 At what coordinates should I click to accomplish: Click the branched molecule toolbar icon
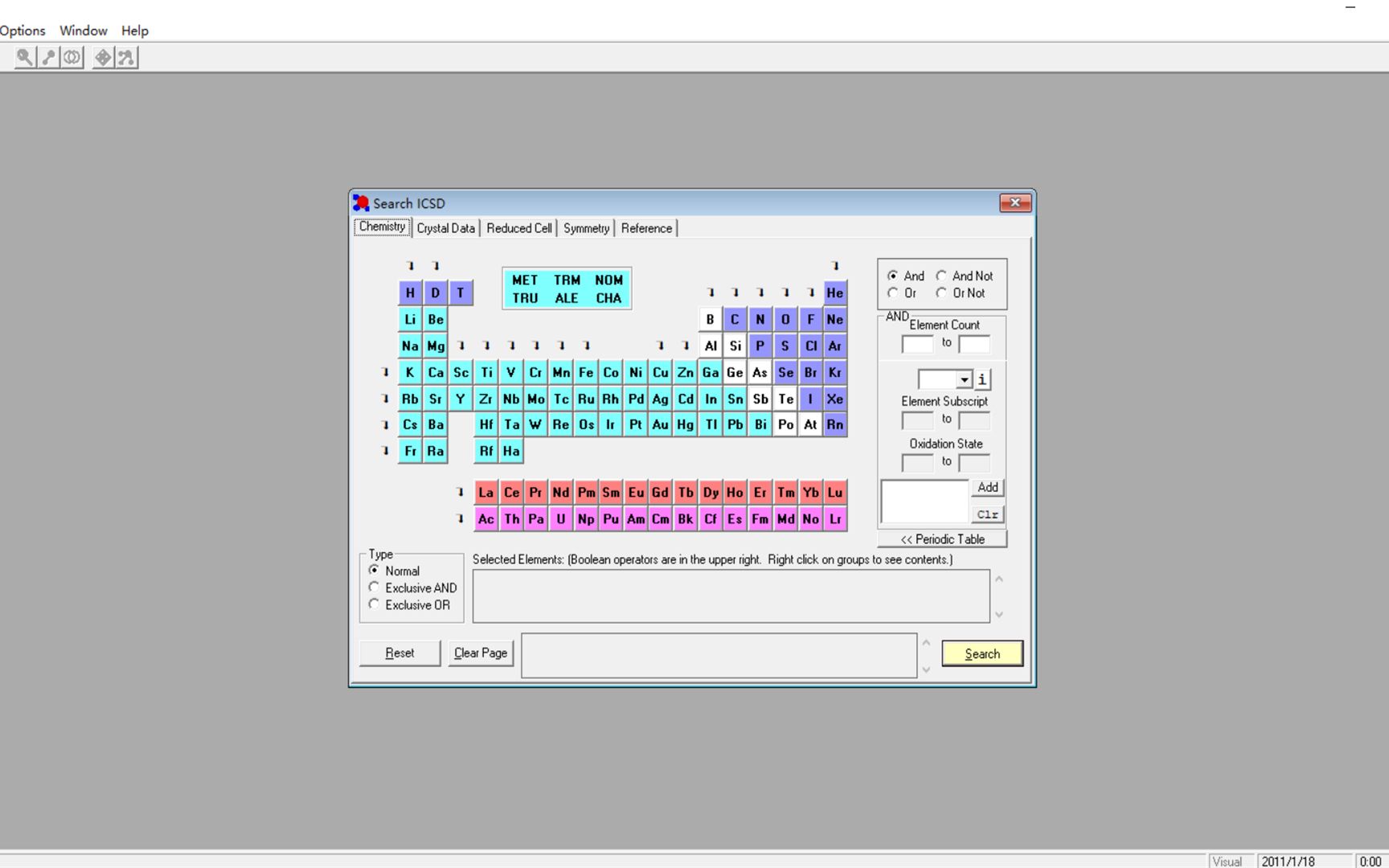(x=127, y=58)
